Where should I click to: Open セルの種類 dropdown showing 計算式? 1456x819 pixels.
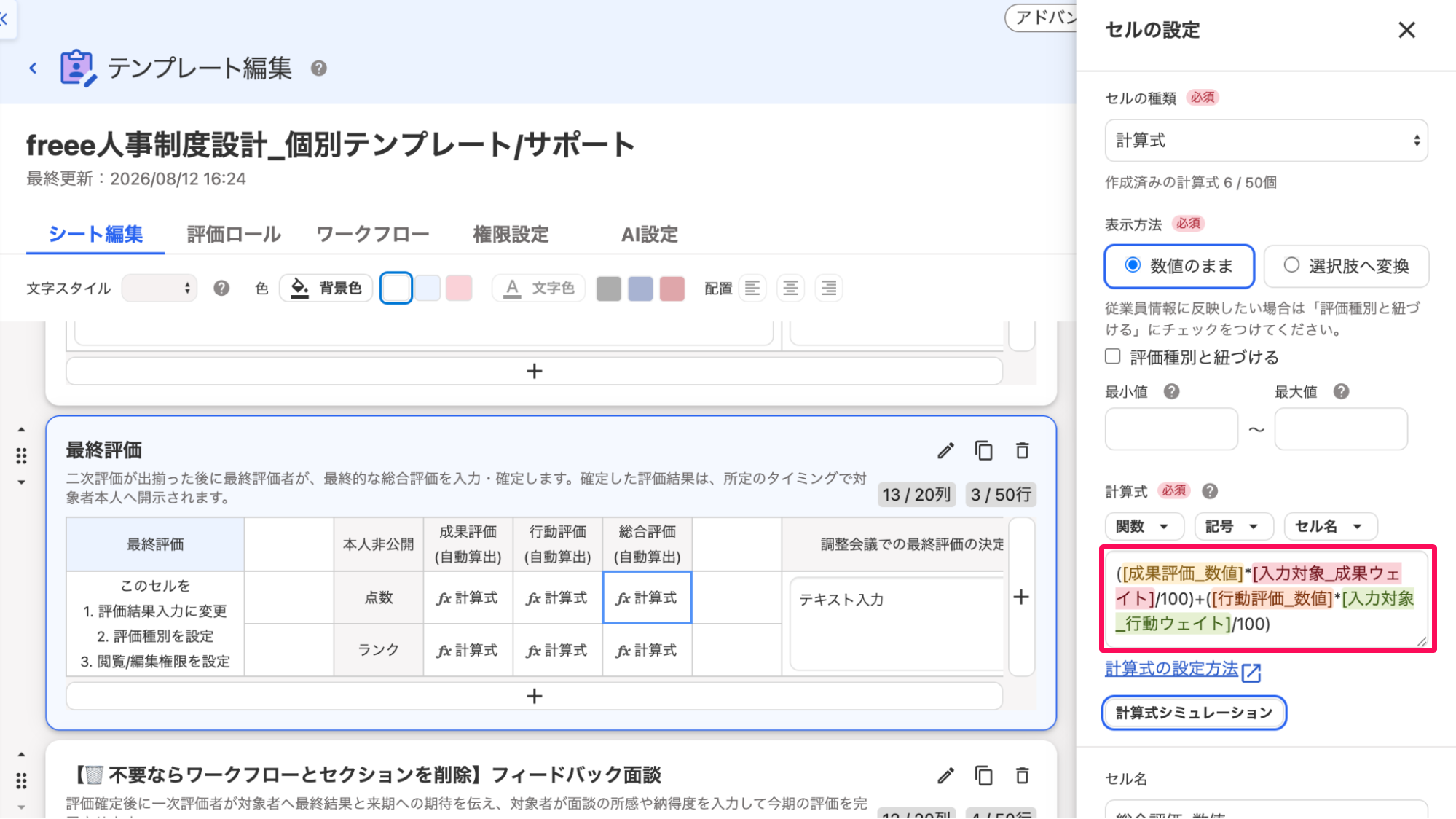(x=1266, y=141)
